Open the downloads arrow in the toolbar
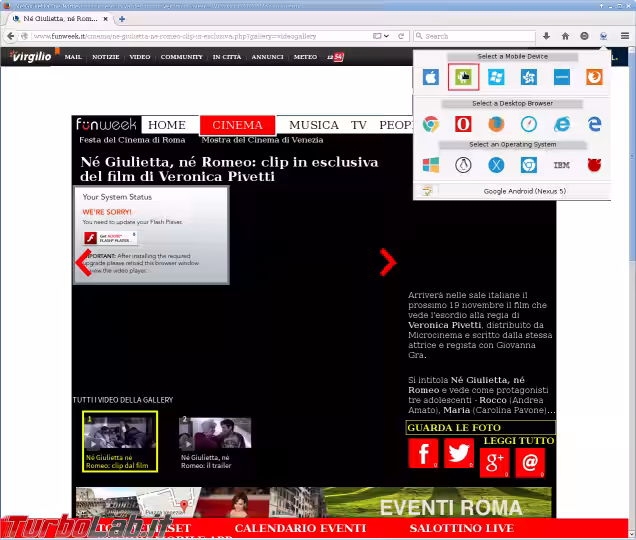 [548, 36]
